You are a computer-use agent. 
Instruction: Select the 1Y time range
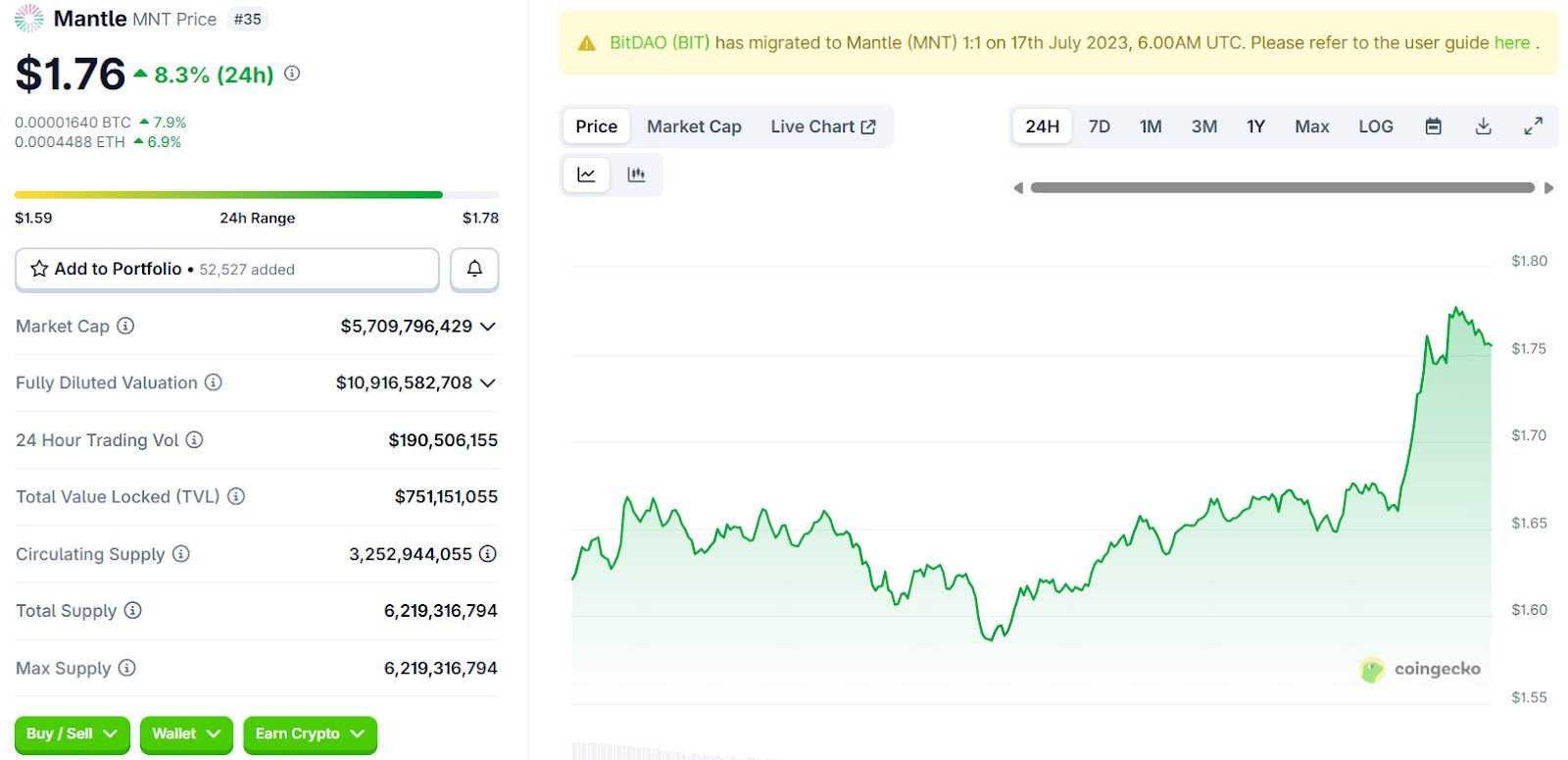point(1255,127)
